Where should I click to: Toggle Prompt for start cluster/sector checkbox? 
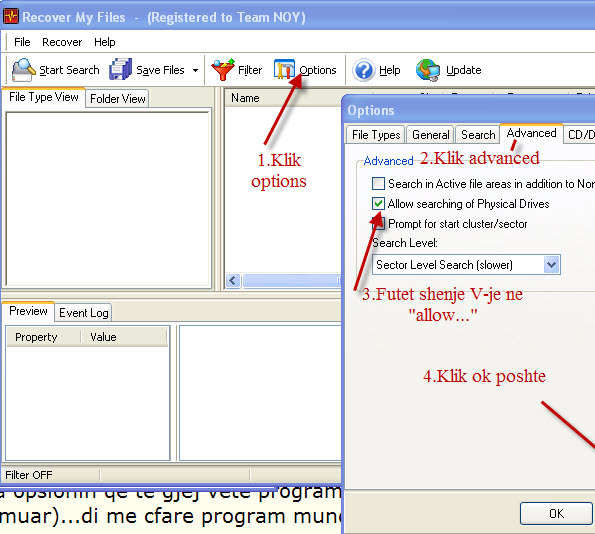pos(378,224)
